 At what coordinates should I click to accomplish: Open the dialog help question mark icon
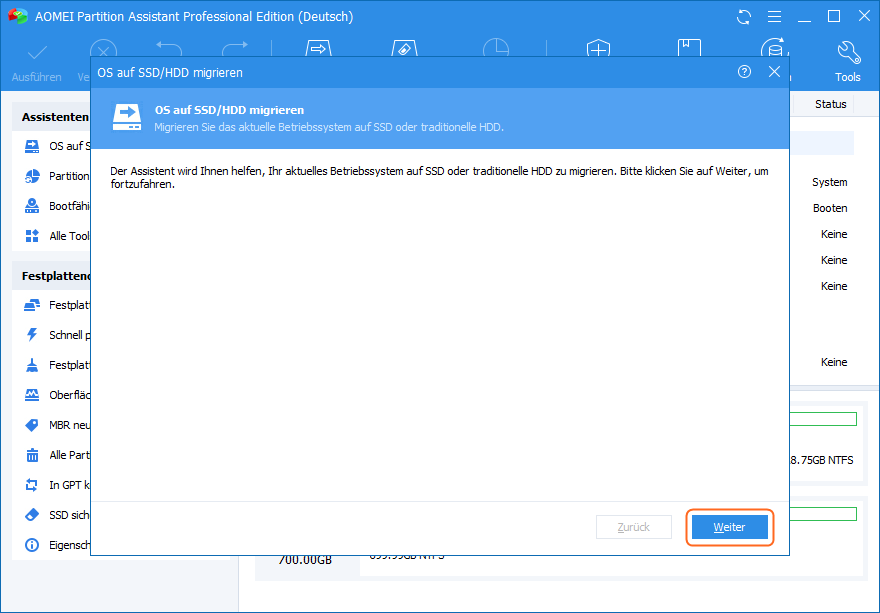[x=744, y=72]
